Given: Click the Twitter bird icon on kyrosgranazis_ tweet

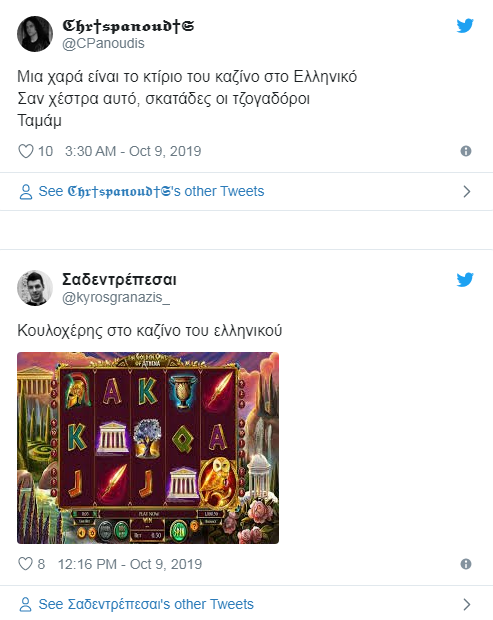Looking at the screenshot, I should click(465, 280).
